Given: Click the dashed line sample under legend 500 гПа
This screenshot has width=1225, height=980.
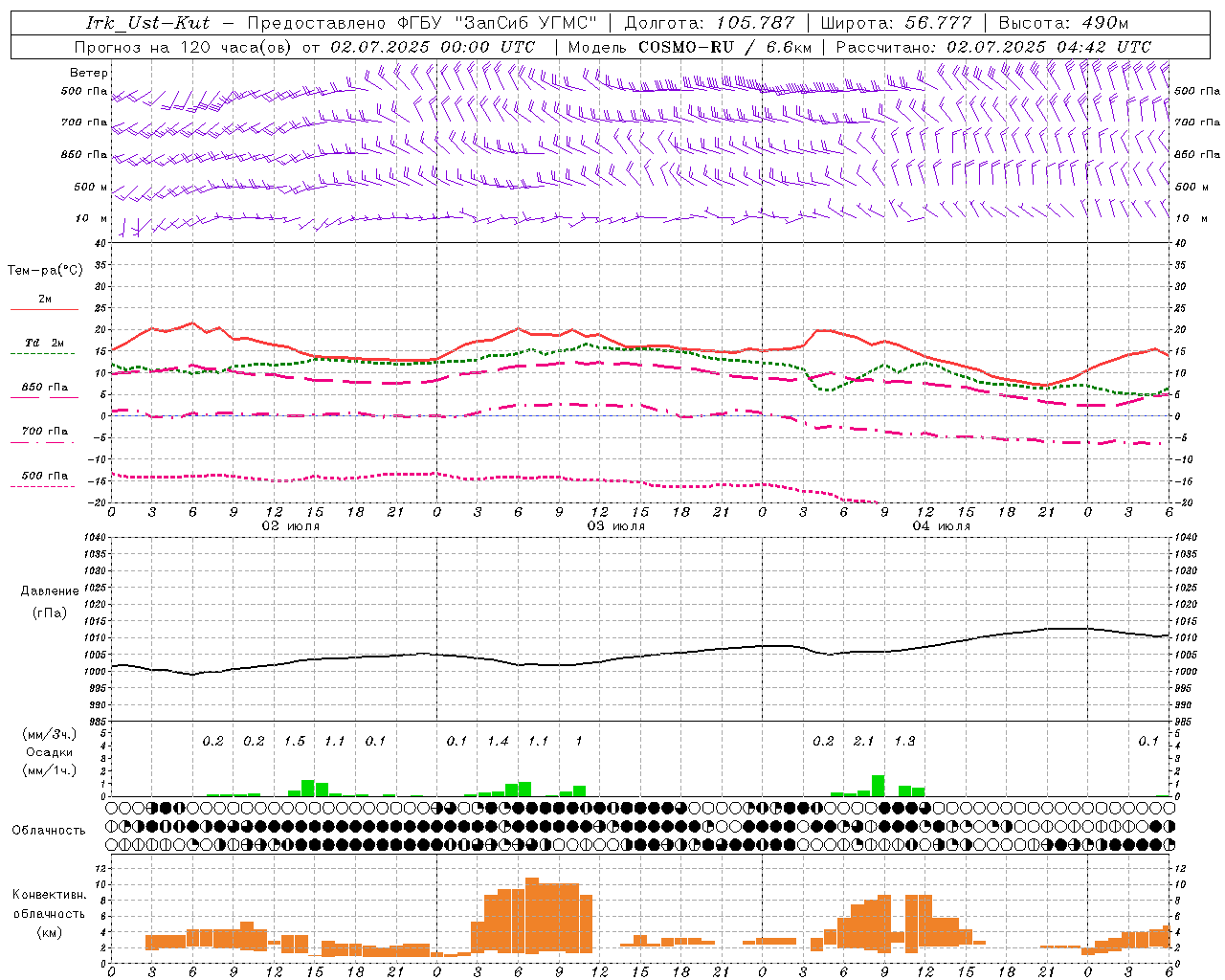Looking at the screenshot, I should pyautogui.click(x=42, y=487).
